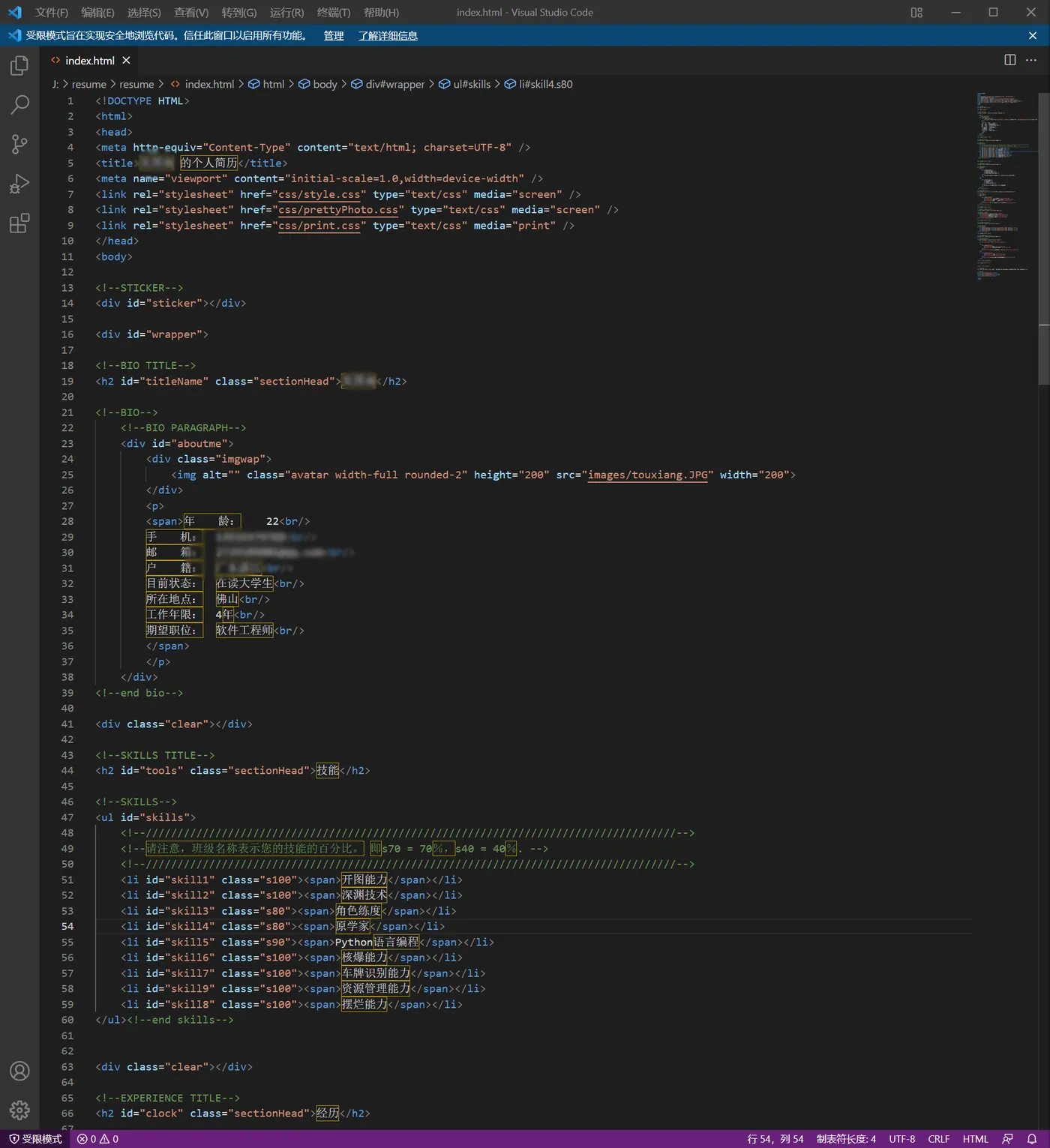This screenshot has width=1050, height=1148.
Task: Click cursor position 行 54, 列 54
Action: pos(775,1138)
